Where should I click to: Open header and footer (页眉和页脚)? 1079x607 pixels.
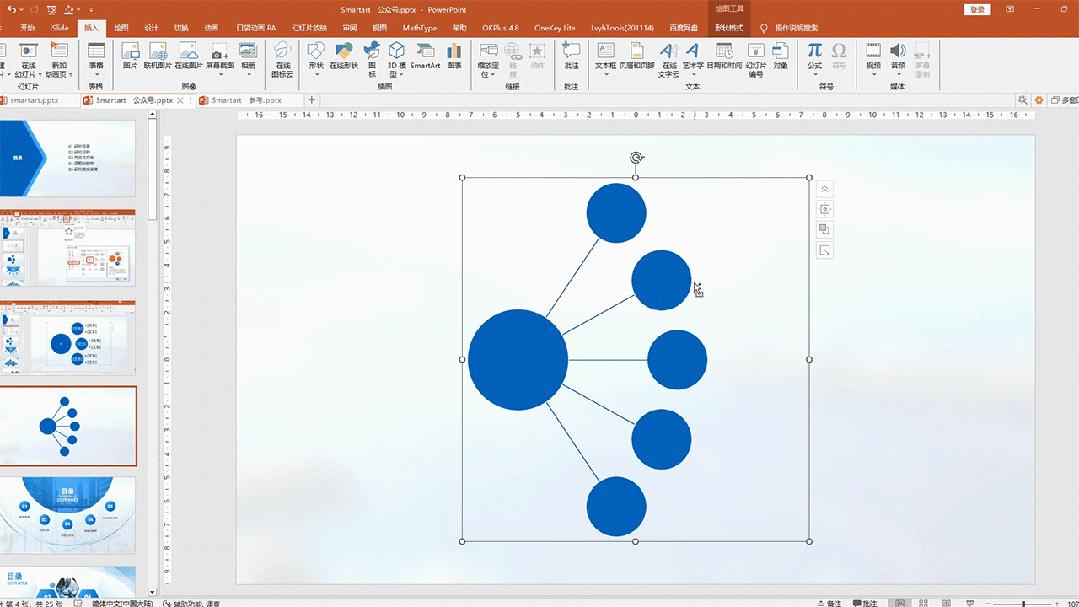click(x=637, y=55)
